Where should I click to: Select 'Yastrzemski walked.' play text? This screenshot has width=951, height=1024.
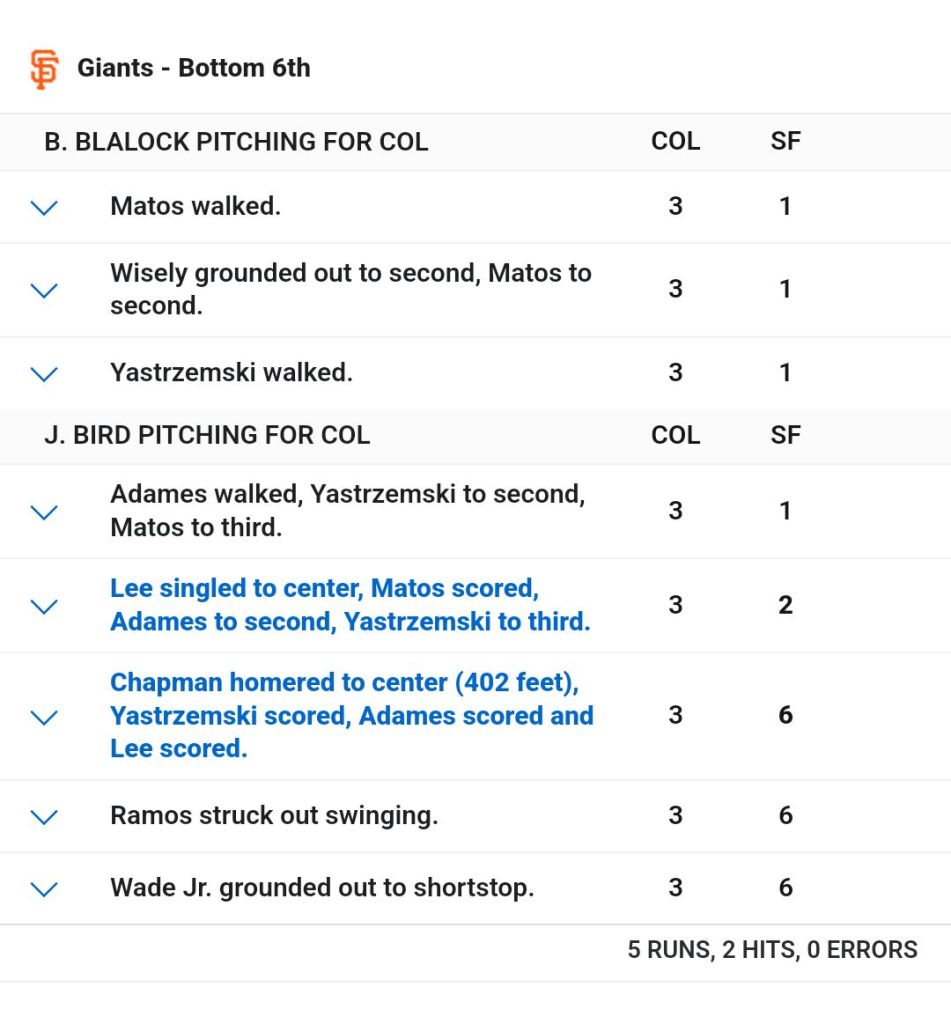(231, 373)
